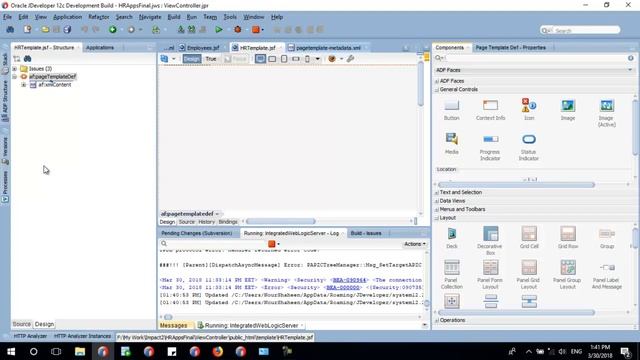Collapse the General Controls section
The height and width of the screenshot is (360, 640).
(x=437, y=89)
